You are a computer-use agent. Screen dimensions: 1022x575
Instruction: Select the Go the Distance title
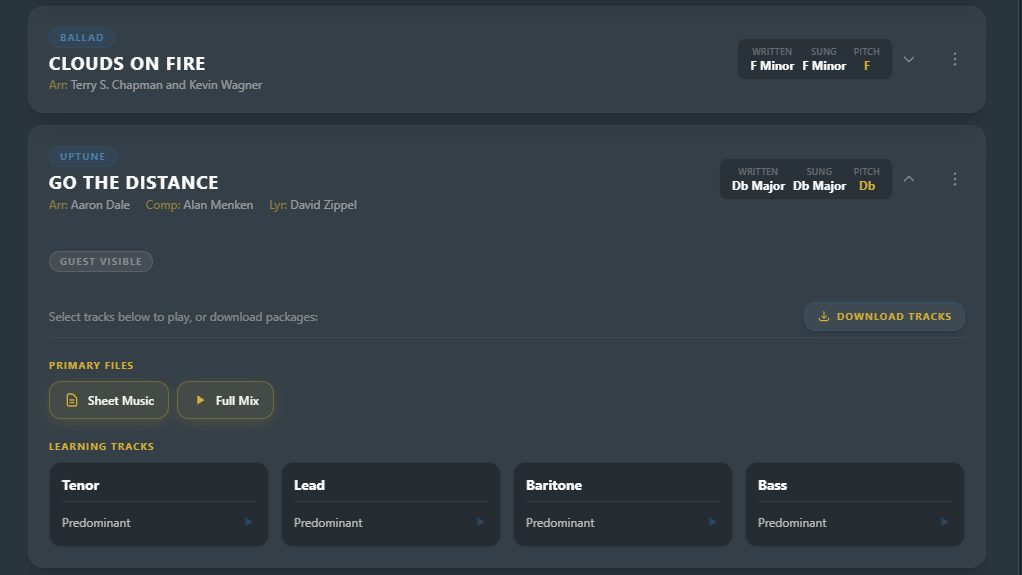(134, 183)
